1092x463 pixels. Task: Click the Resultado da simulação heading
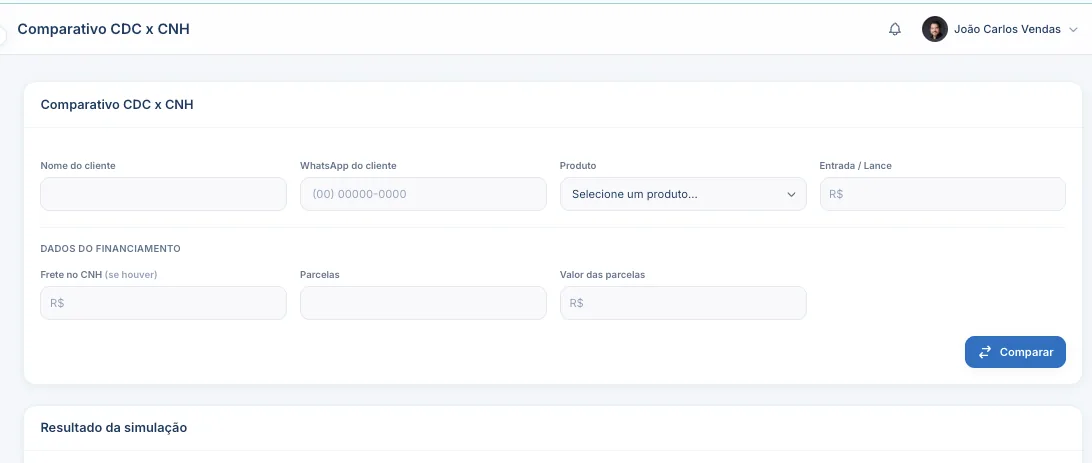click(x=114, y=427)
